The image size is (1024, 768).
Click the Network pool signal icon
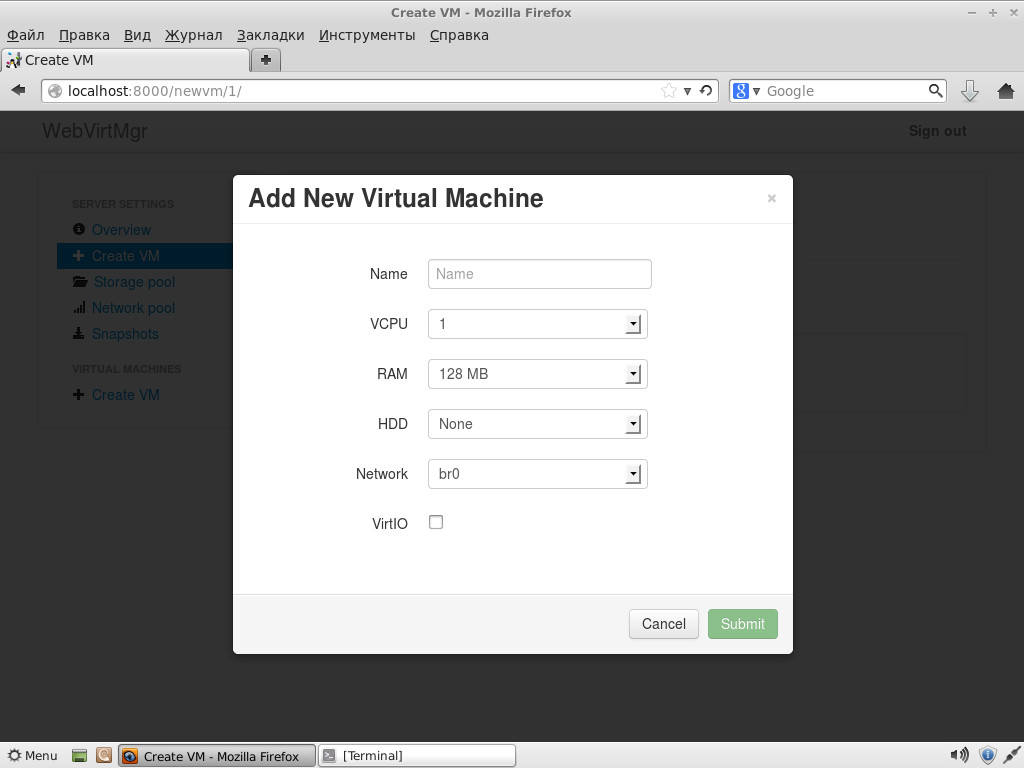(x=79, y=308)
